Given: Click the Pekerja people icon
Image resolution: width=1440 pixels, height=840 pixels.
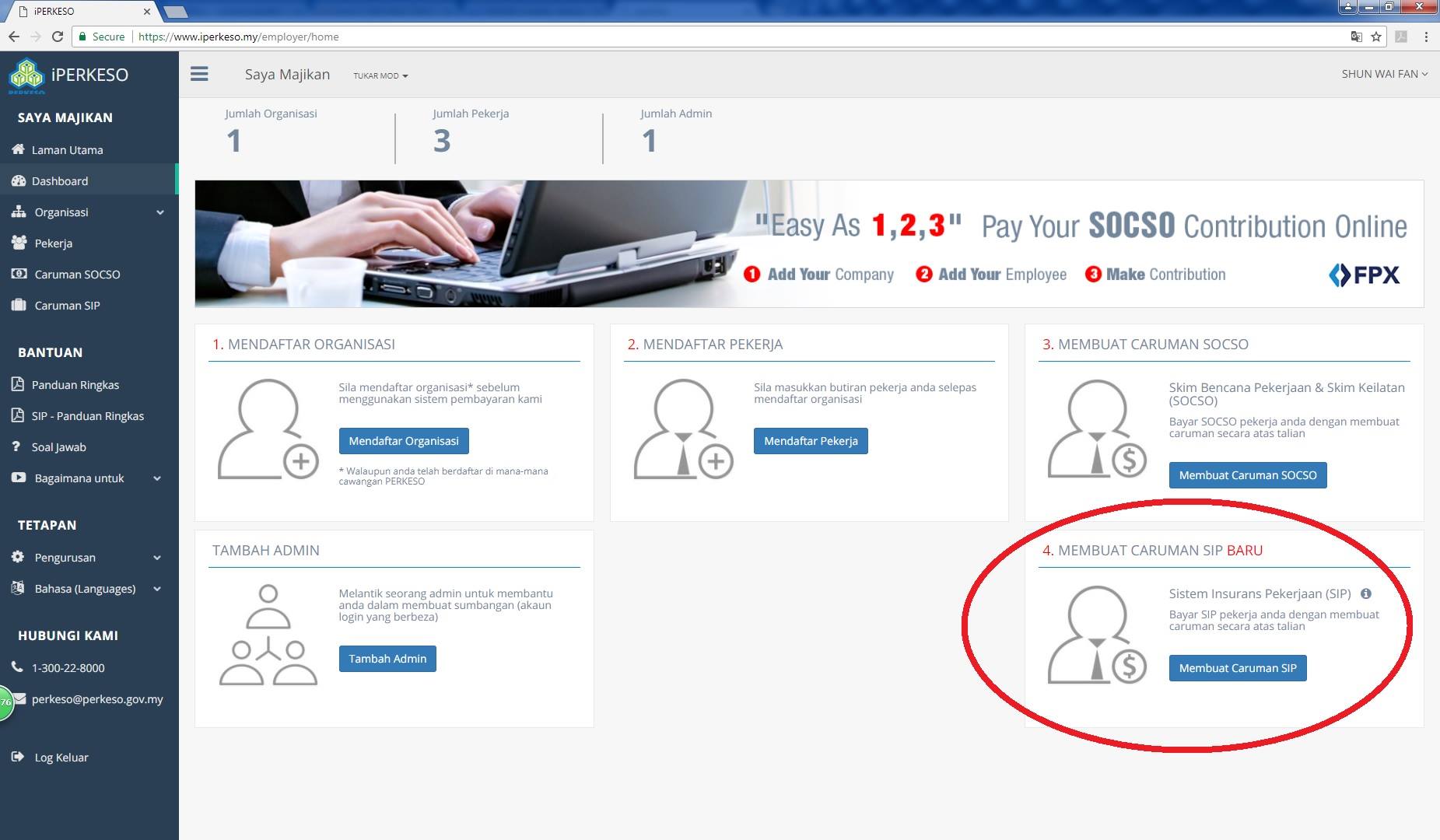Looking at the screenshot, I should [x=19, y=243].
